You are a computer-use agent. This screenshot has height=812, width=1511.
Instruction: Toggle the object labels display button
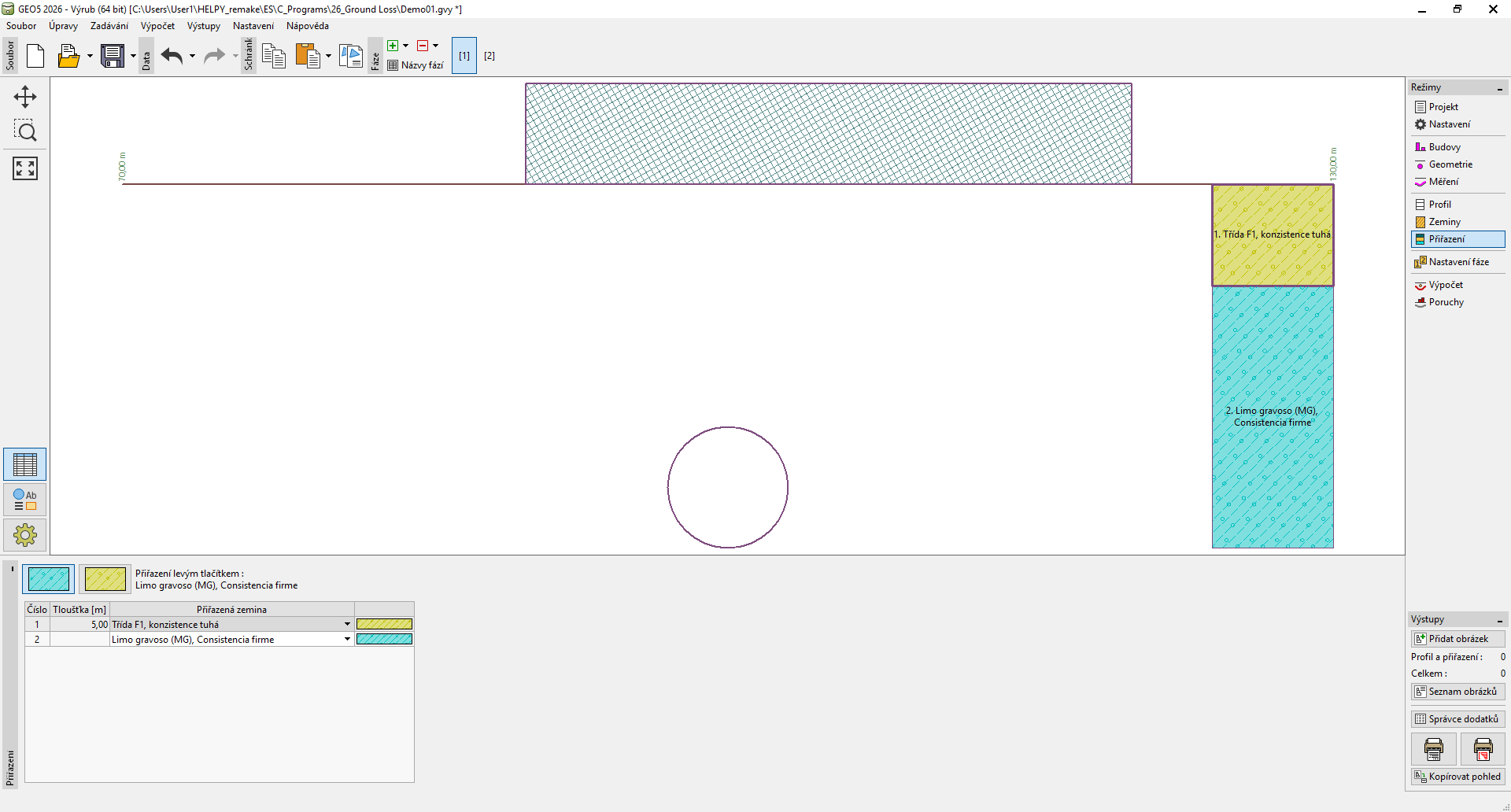tap(25, 500)
